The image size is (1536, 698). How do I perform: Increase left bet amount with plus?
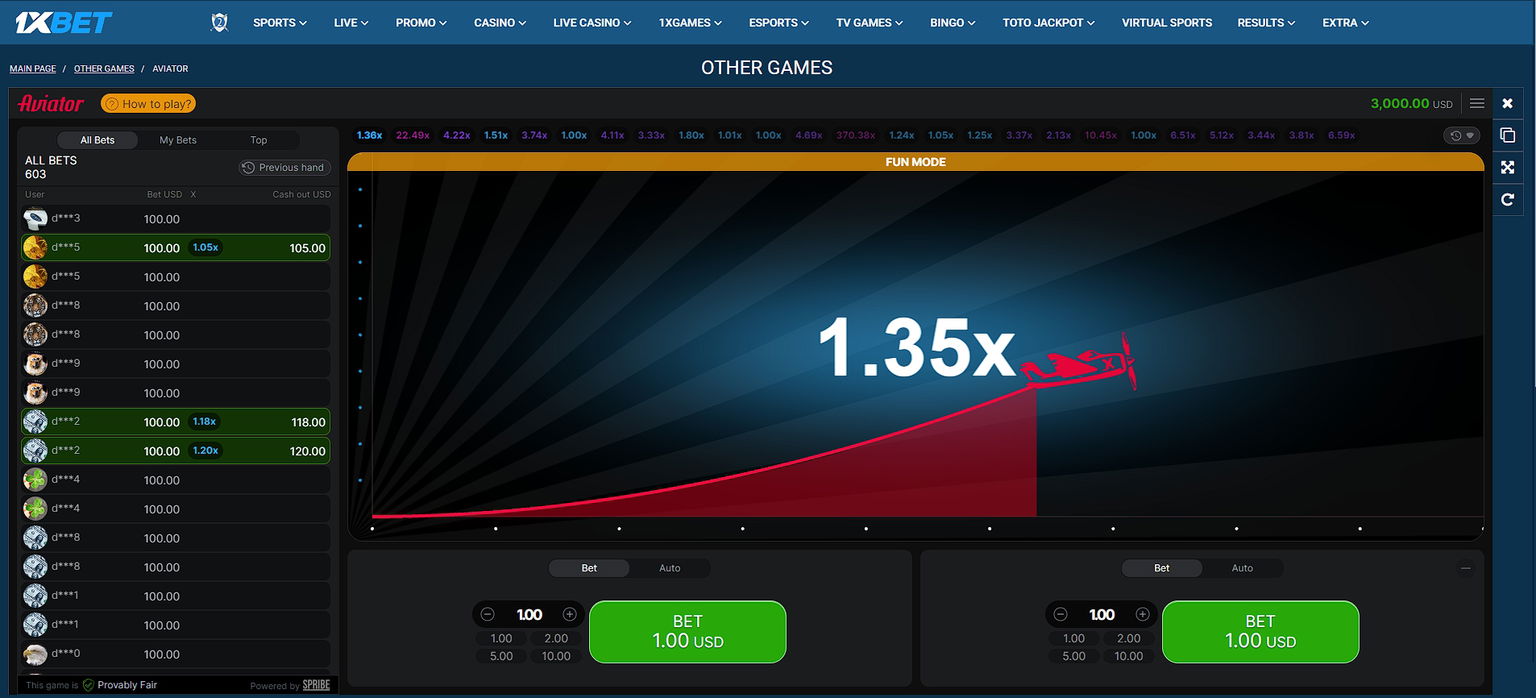(x=570, y=615)
